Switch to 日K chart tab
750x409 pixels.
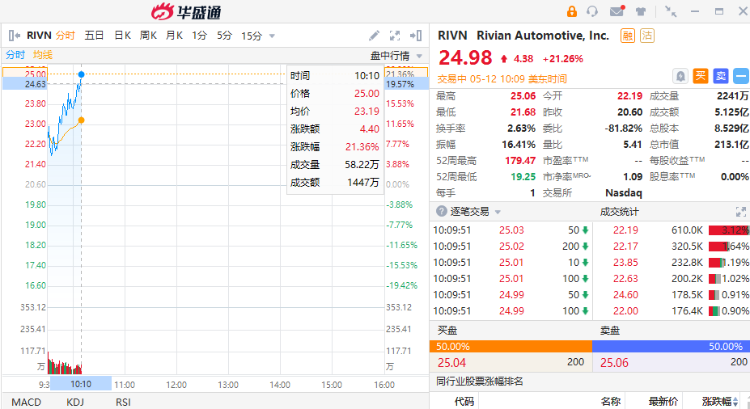coord(122,35)
